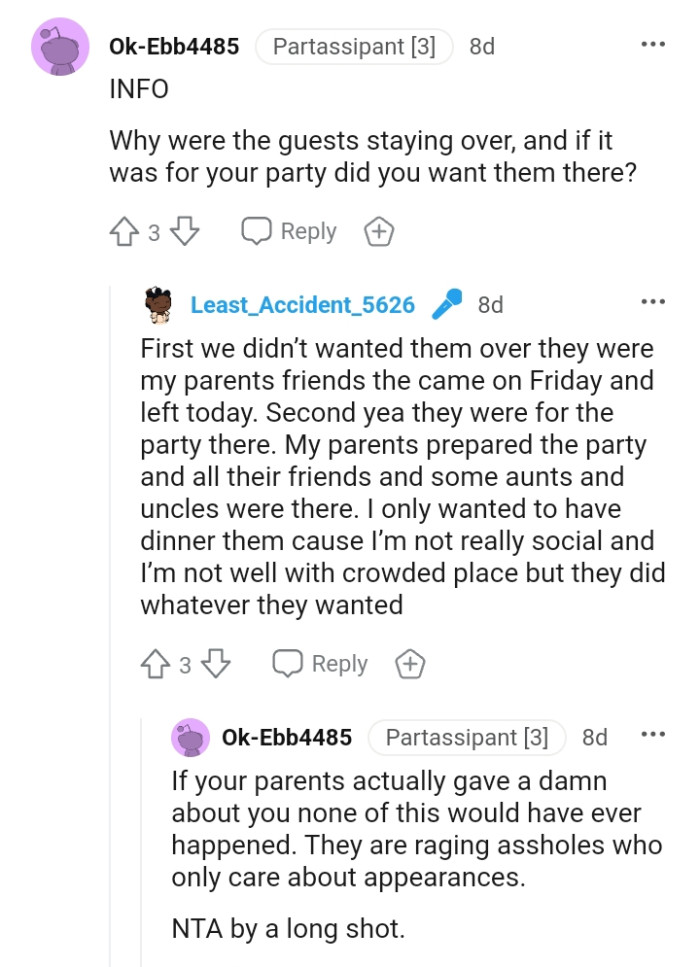Click the 8d timestamp on the top comment
The height and width of the screenshot is (967, 700).
coord(481,45)
